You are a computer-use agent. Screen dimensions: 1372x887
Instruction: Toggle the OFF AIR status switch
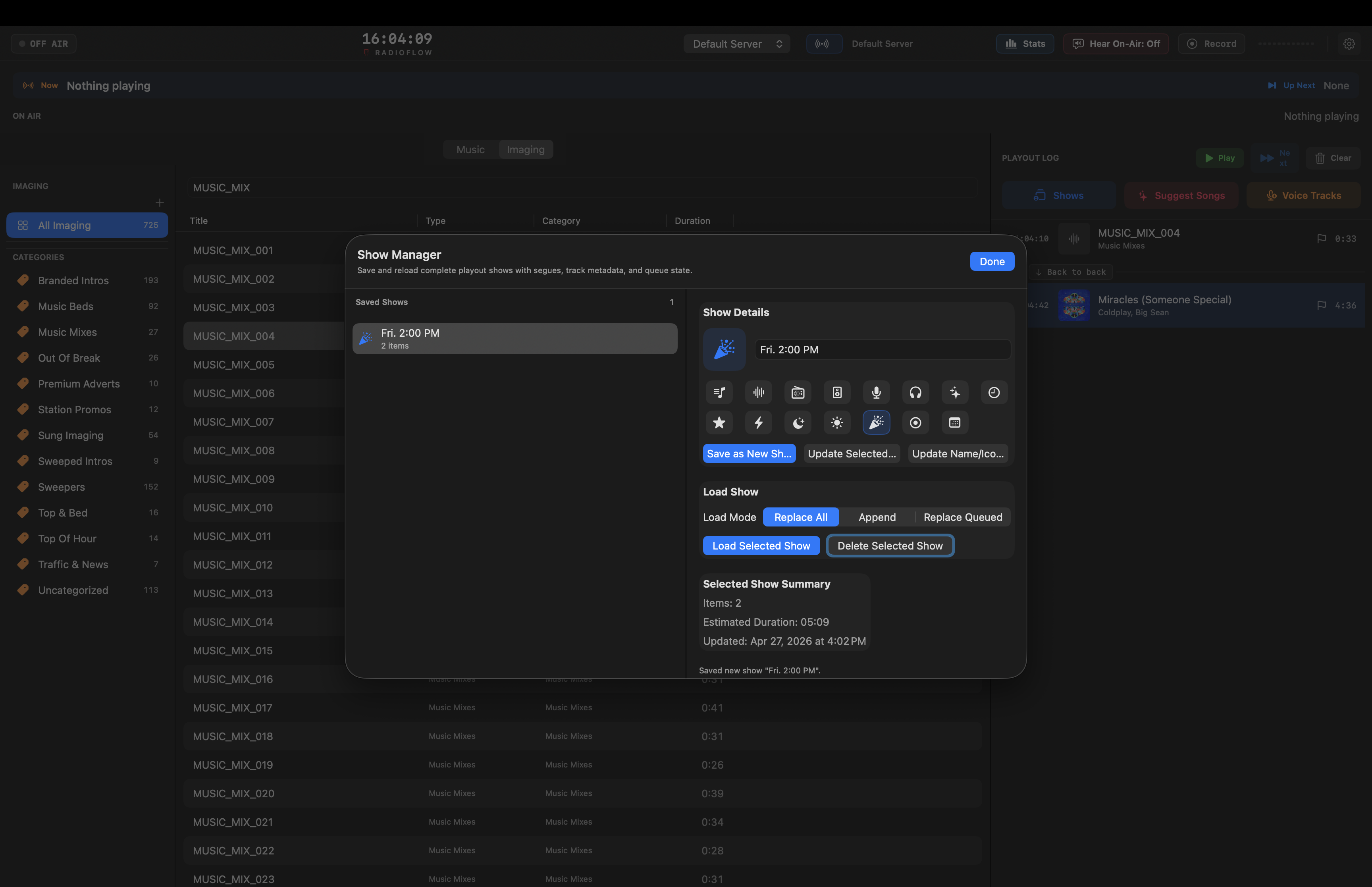44,44
